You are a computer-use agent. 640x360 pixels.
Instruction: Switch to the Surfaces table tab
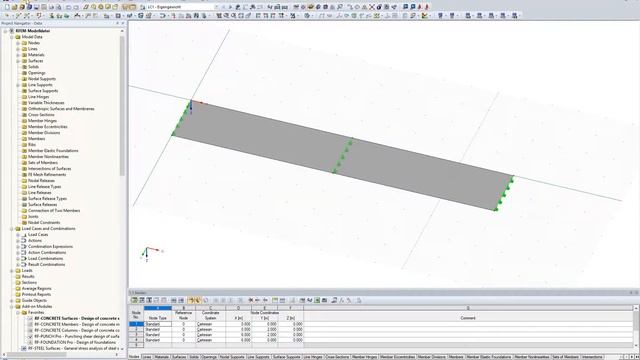click(x=179, y=357)
